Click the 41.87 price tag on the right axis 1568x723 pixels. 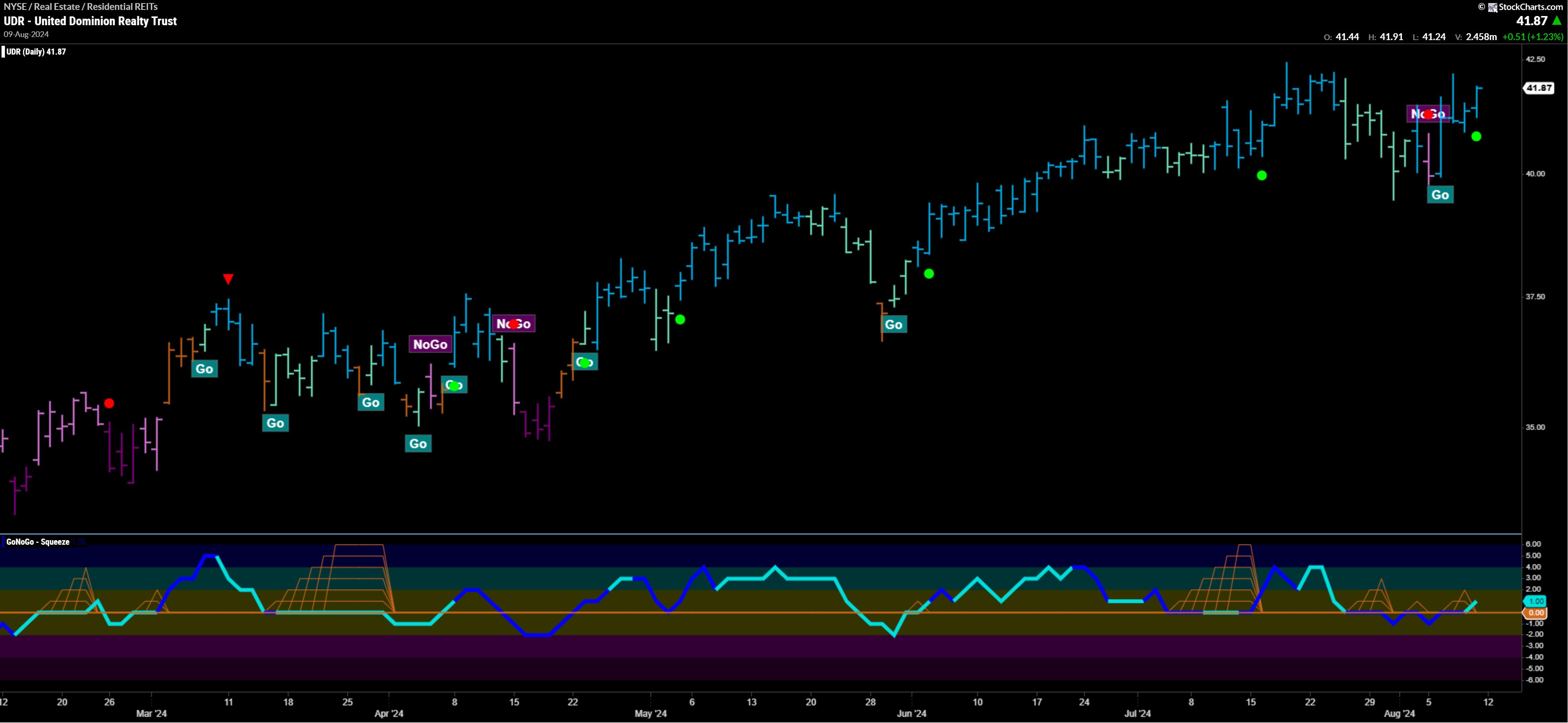[x=1539, y=88]
